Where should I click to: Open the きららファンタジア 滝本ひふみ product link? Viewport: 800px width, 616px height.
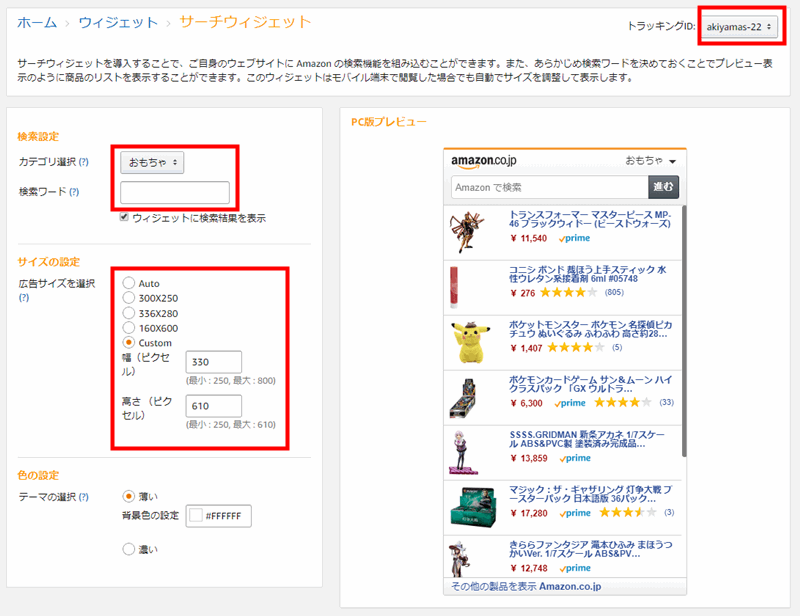[x=590, y=549]
